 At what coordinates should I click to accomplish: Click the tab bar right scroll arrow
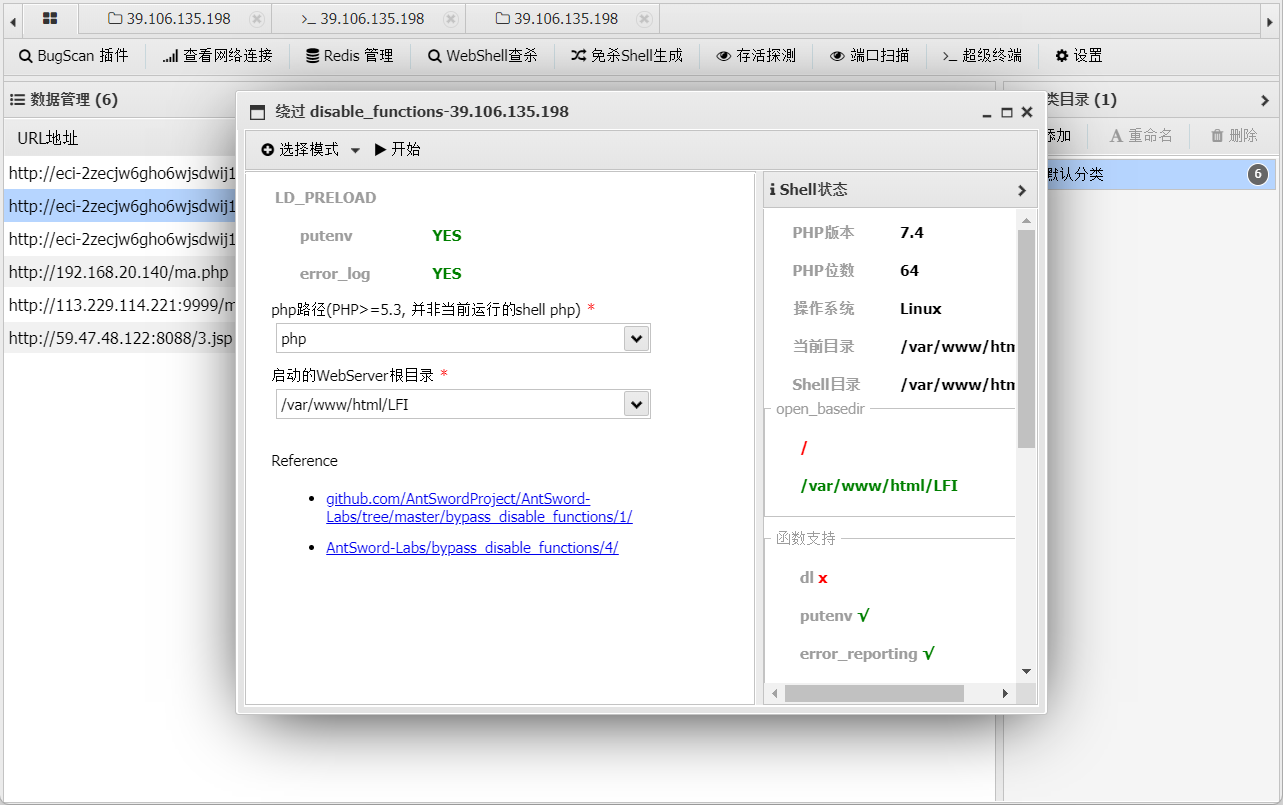[x=1269, y=19]
